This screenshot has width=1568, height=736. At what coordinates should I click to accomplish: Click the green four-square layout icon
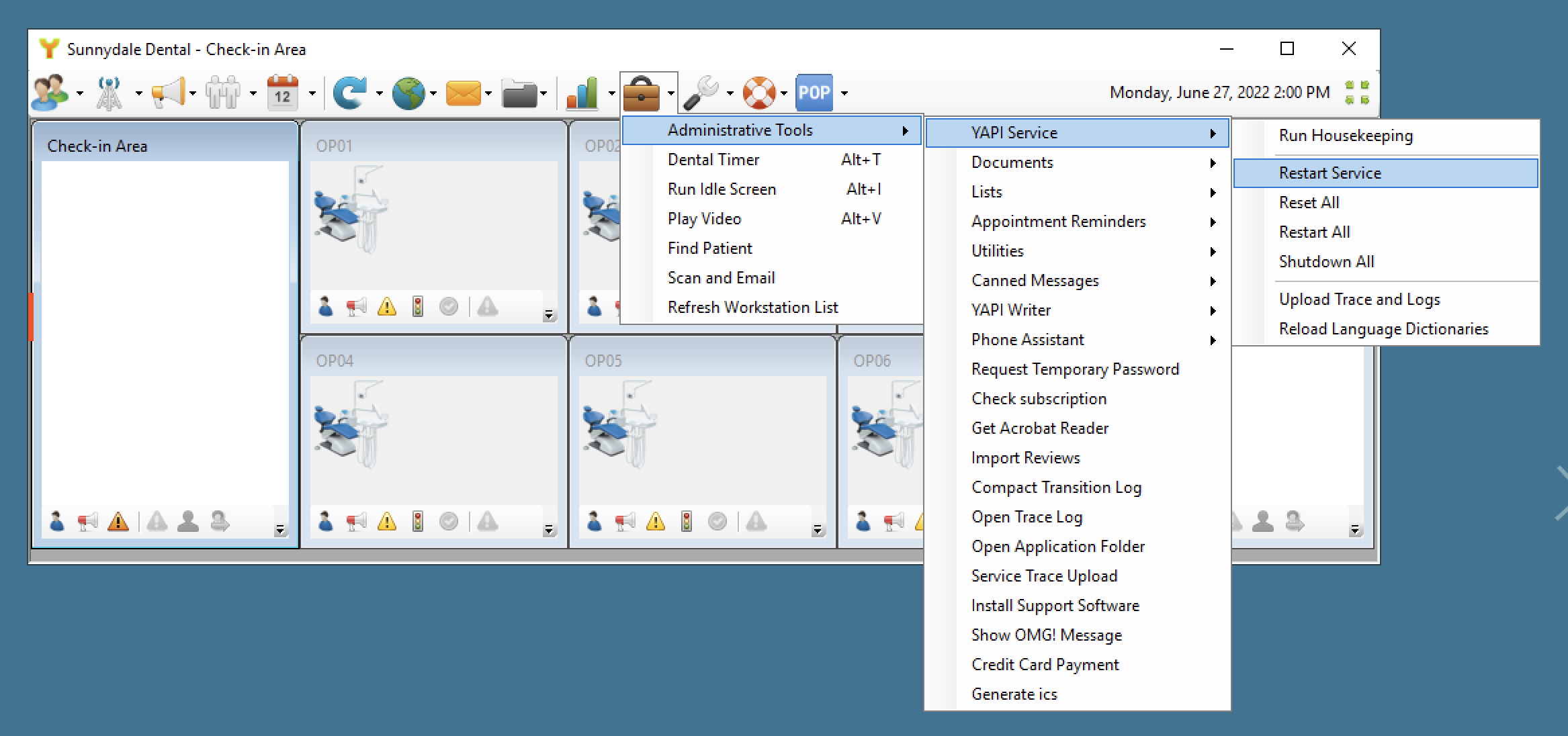1357,93
